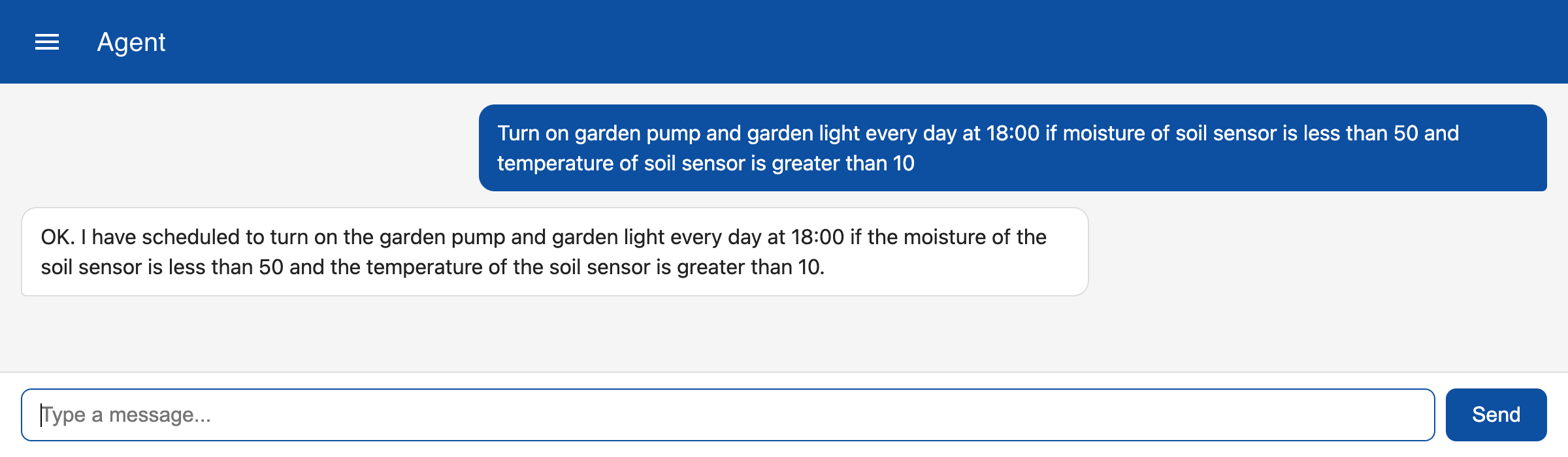Click "garden light every day" in the user message
Viewport: 1568px width, 457px height.
852,133
